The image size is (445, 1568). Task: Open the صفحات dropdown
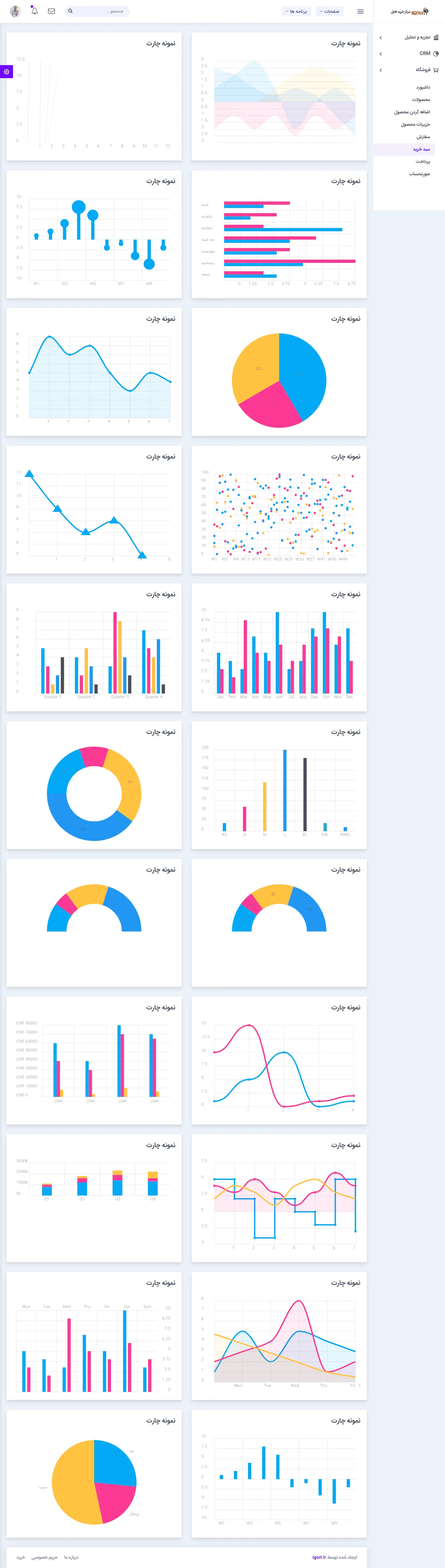pyautogui.click(x=329, y=11)
